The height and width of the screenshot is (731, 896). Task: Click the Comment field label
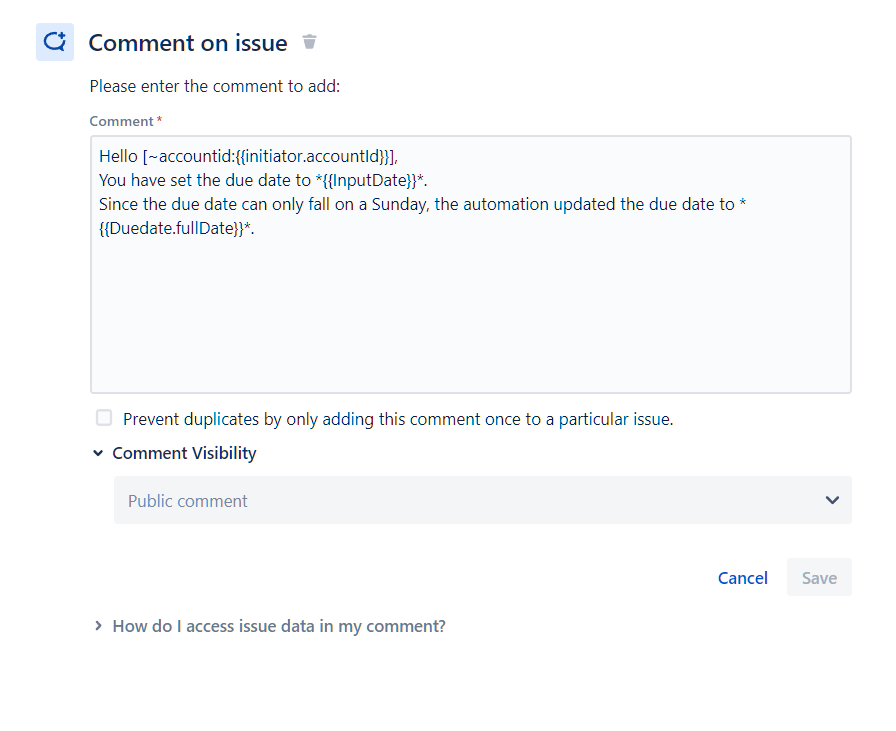pos(119,120)
